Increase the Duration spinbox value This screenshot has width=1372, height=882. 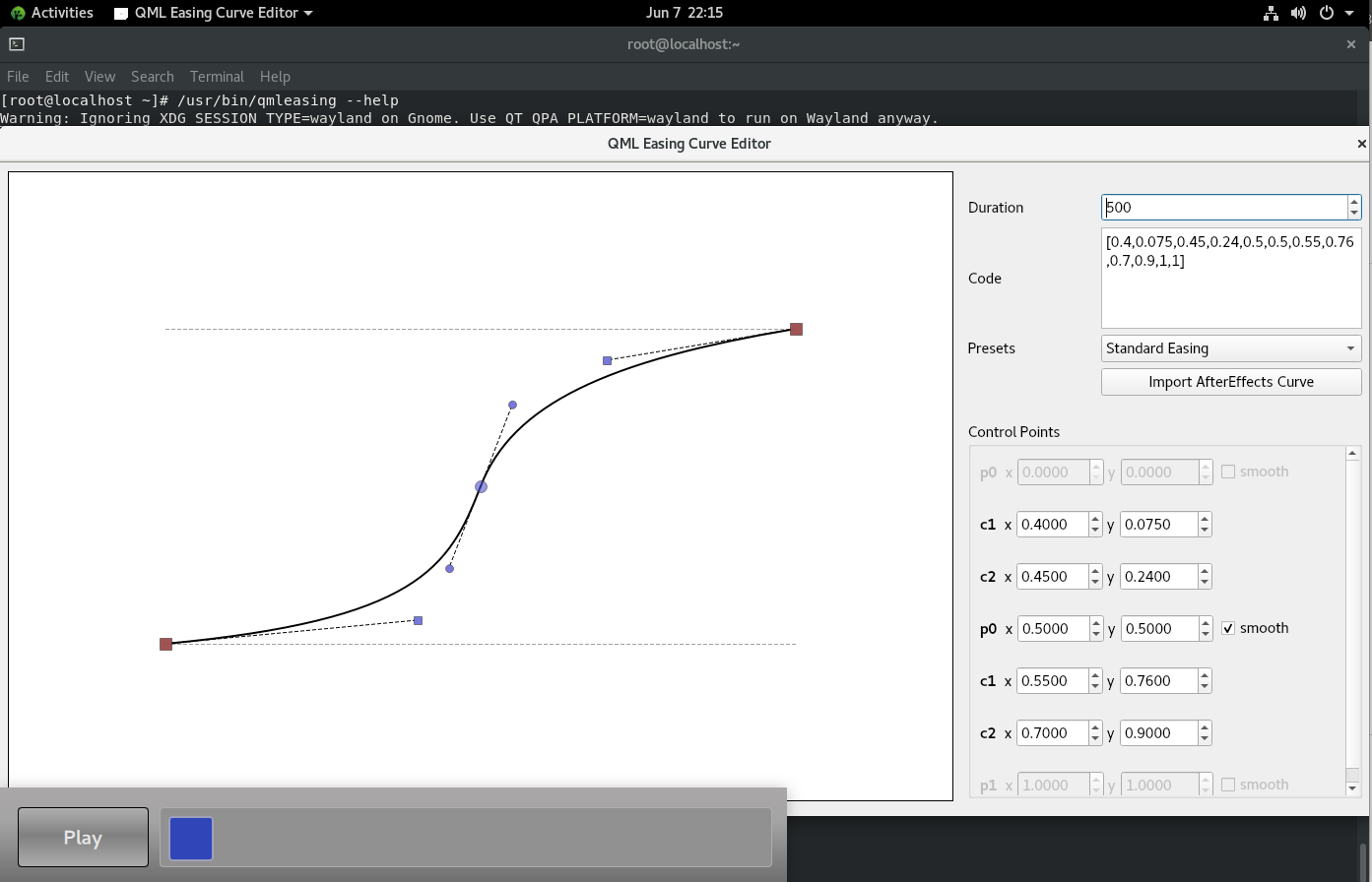point(1354,202)
